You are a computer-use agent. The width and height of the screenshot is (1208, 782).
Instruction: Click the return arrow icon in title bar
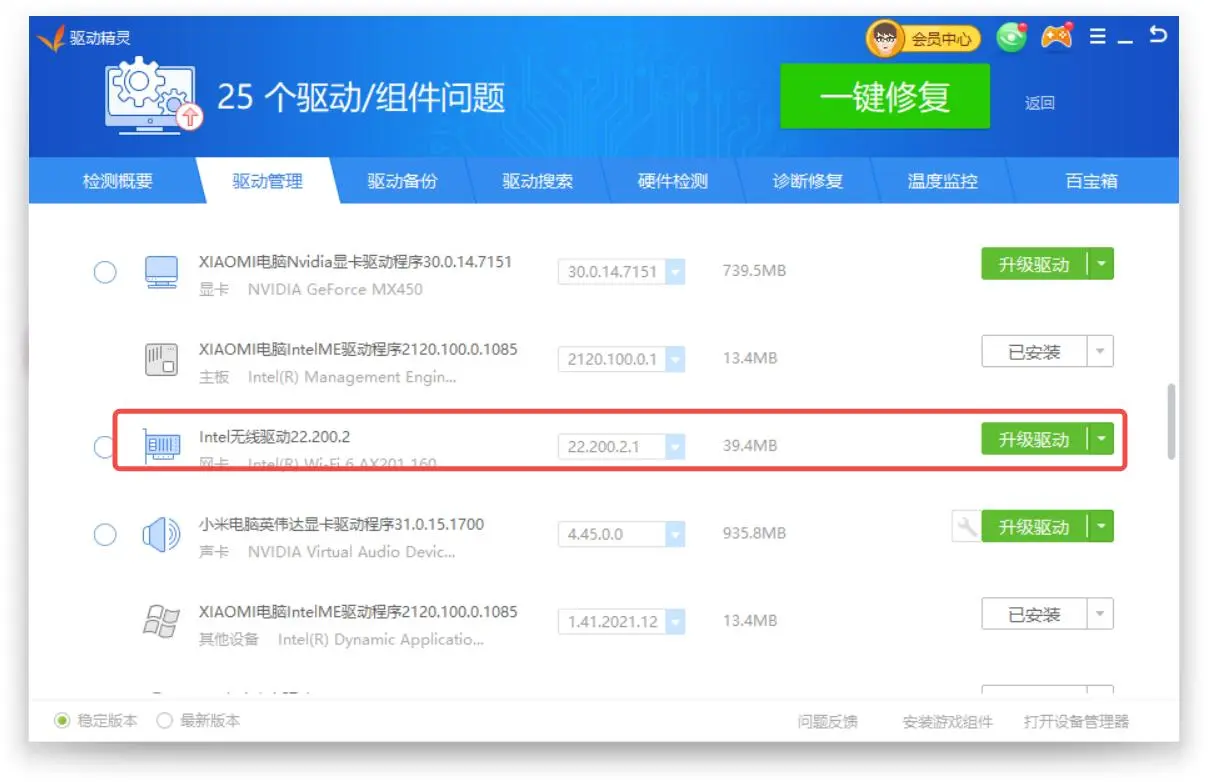(x=1158, y=36)
